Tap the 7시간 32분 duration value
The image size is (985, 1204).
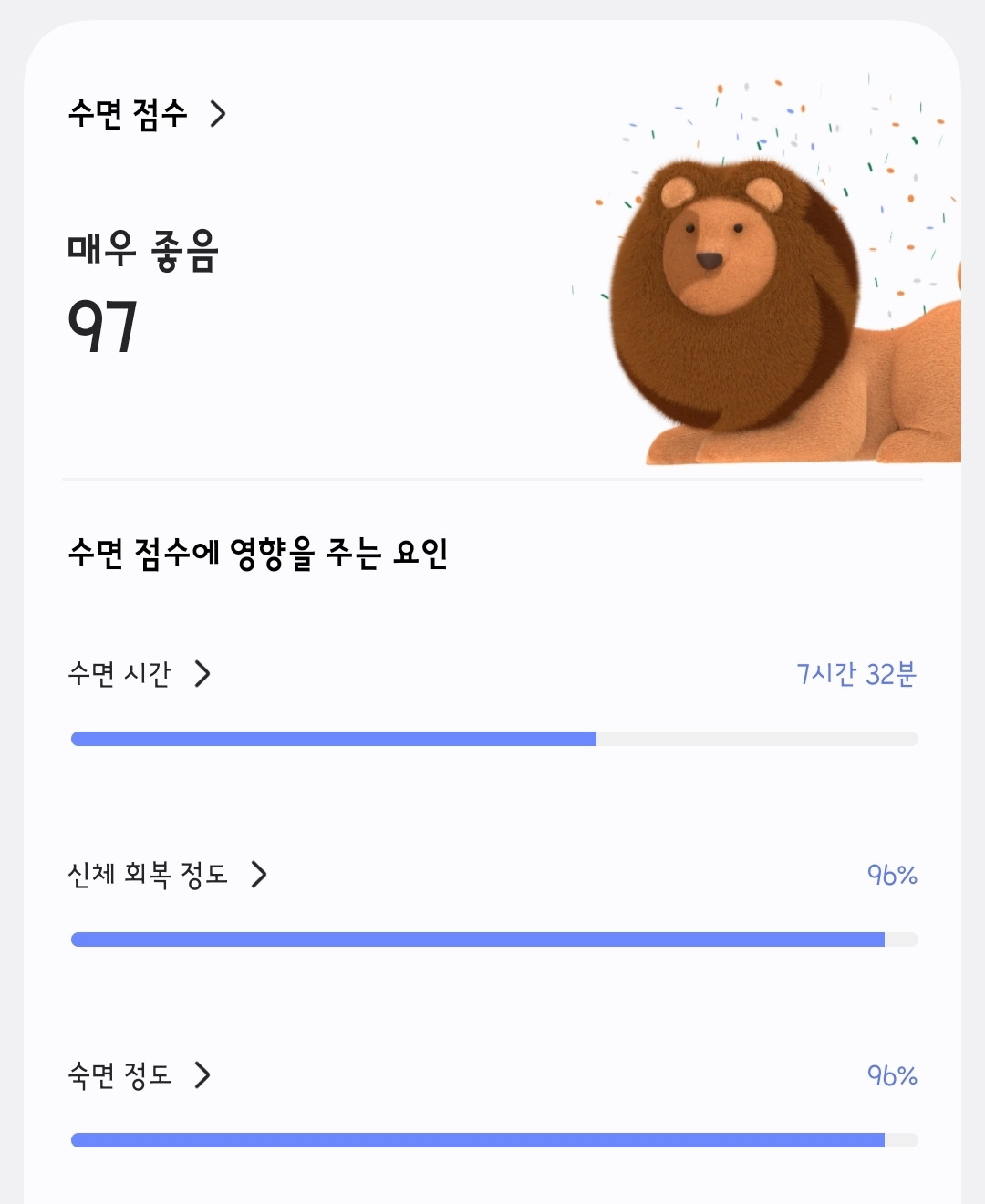pyautogui.click(x=855, y=674)
